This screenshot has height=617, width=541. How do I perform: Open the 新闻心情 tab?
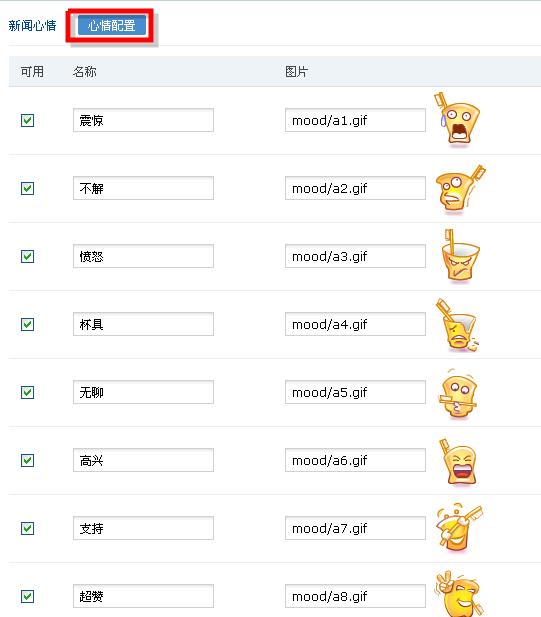pyautogui.click(x=32, y=26)
